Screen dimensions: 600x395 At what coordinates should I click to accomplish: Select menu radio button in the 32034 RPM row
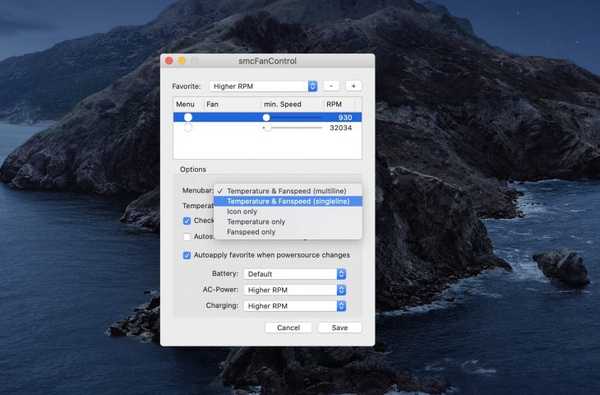[x=188, y=127]
